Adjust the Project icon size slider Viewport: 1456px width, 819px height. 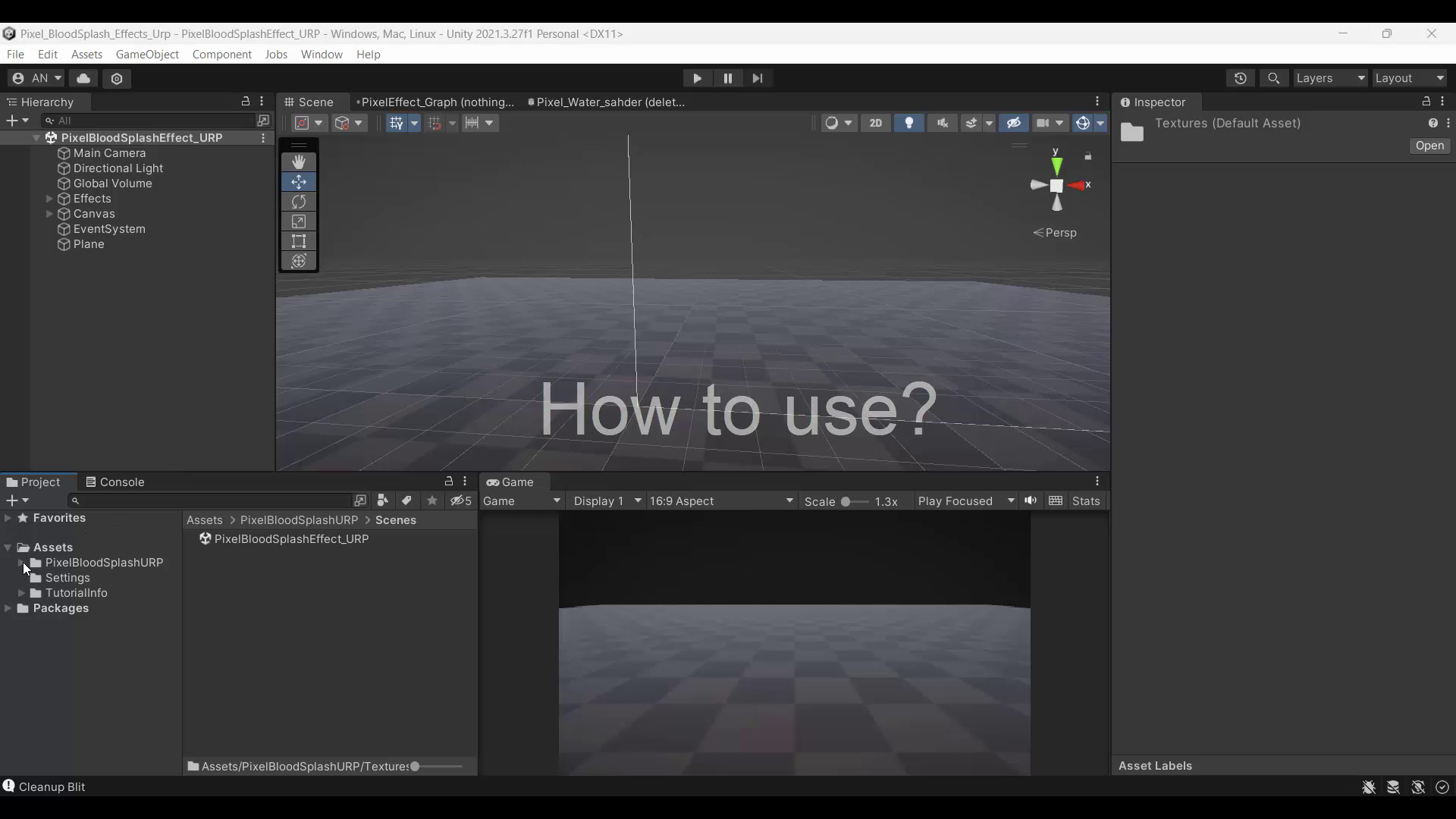pyautogui.click(x=438, y=767)
